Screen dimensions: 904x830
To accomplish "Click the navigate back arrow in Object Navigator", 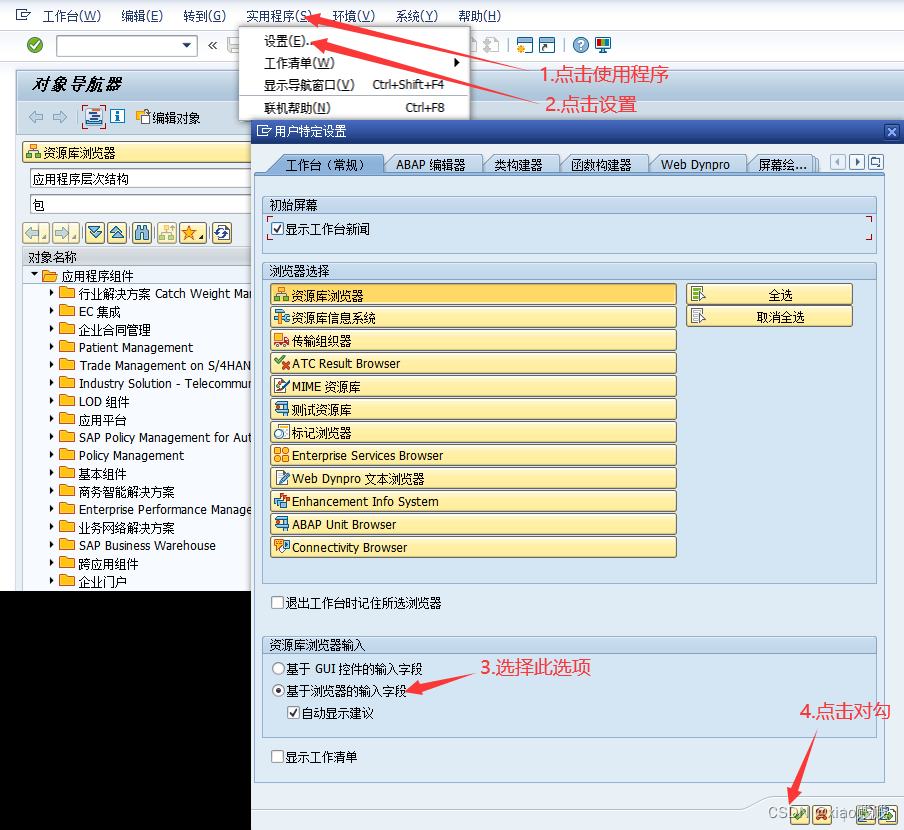I will click(36, 117).
